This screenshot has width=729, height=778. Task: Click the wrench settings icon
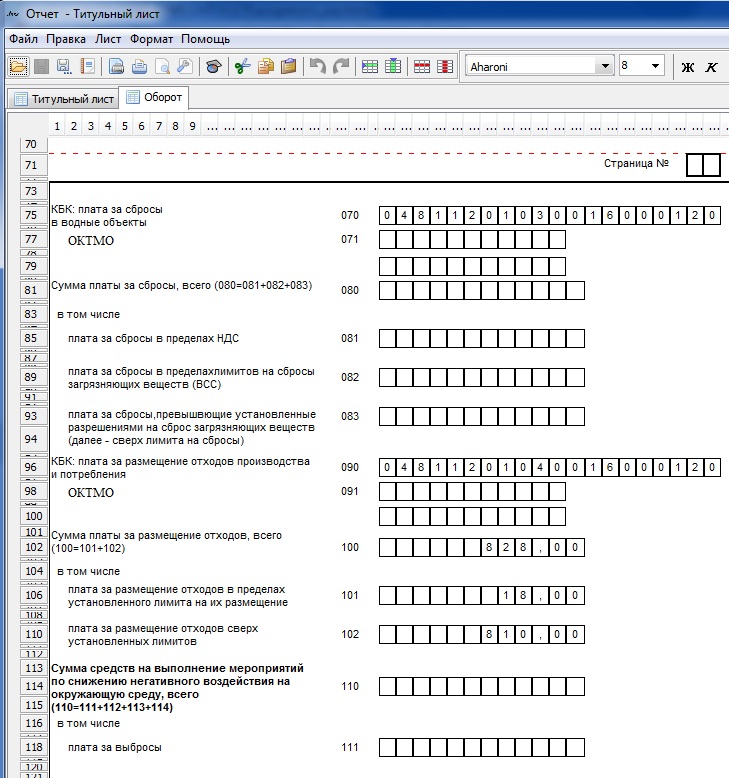coord(185,66)
